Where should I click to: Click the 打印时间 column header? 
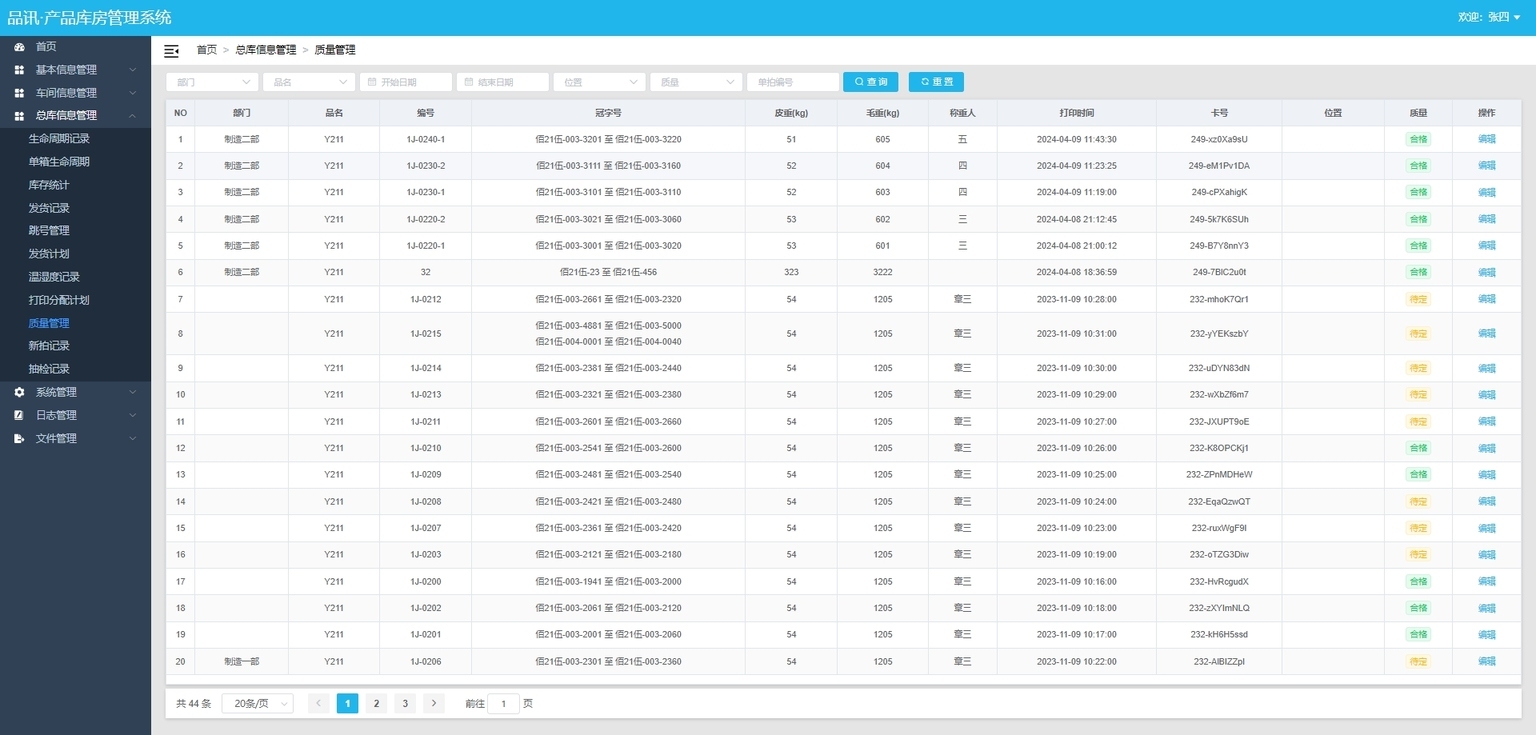point(1077,113)
